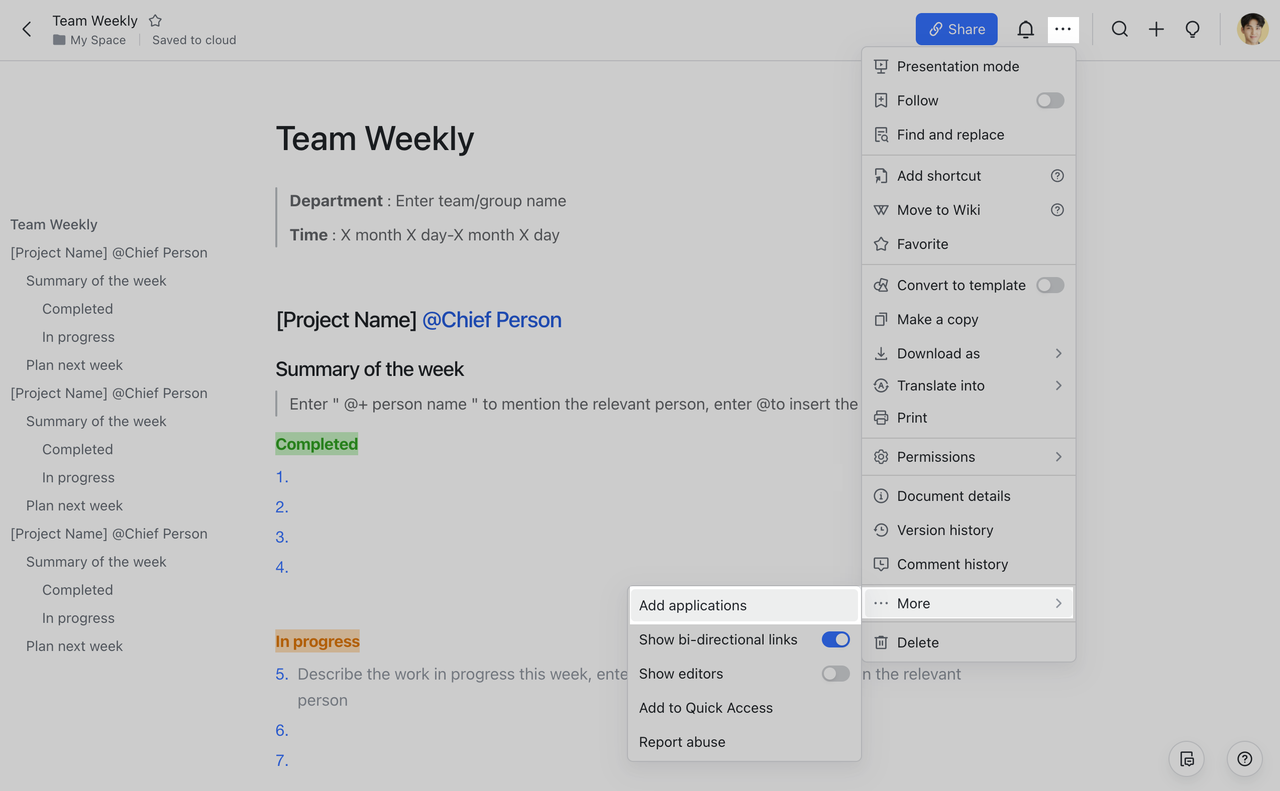Screen dimensions: 1280x791
Task: Click the document outline icon at bottom right
Action: (1187, 759)
